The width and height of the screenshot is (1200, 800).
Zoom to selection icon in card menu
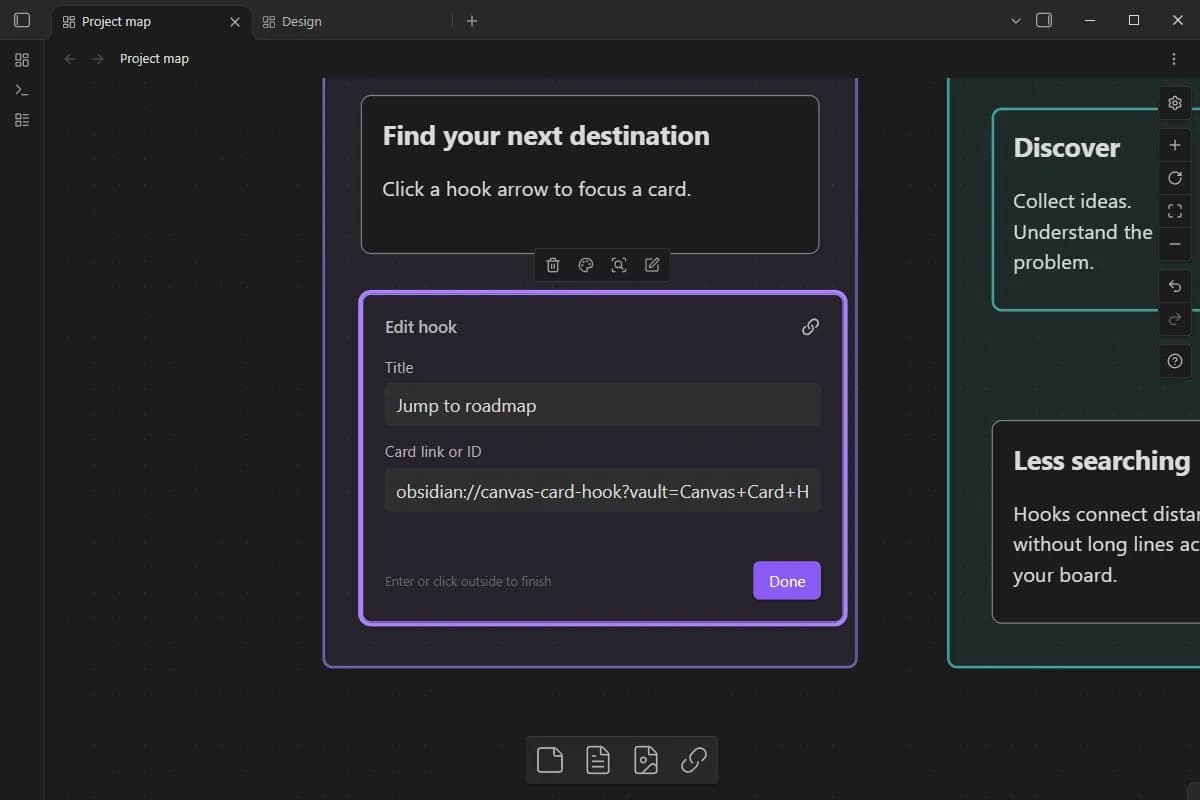(619, 265)
